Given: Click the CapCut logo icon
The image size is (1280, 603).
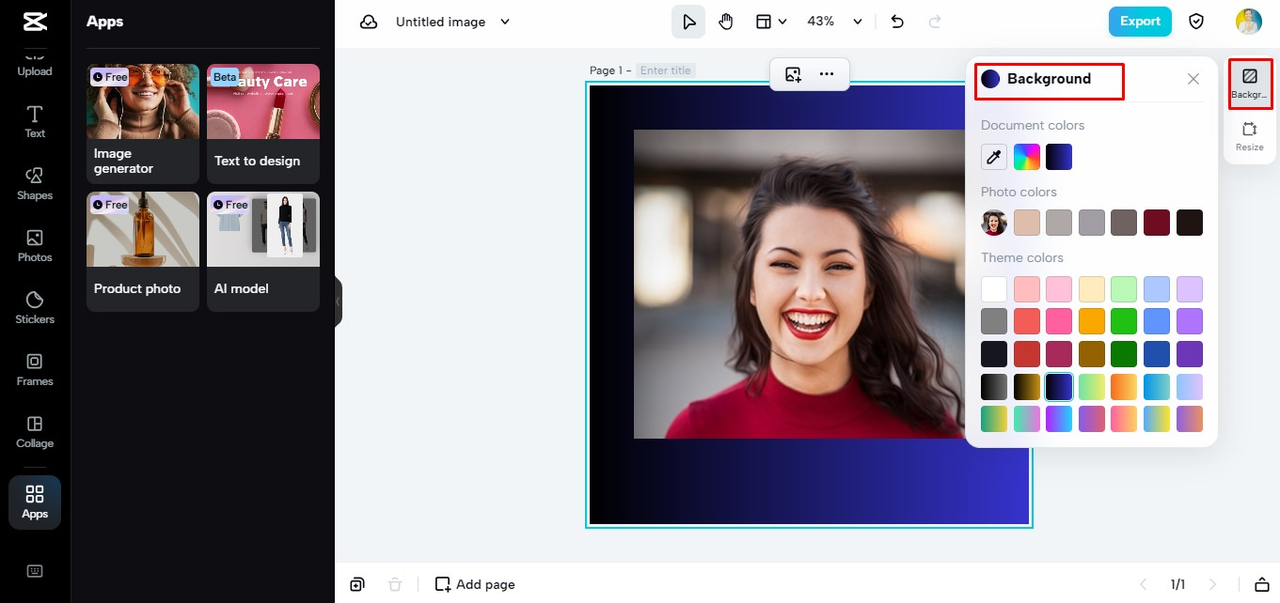Looking at the screenshot, I should click(x=35, y=21).
